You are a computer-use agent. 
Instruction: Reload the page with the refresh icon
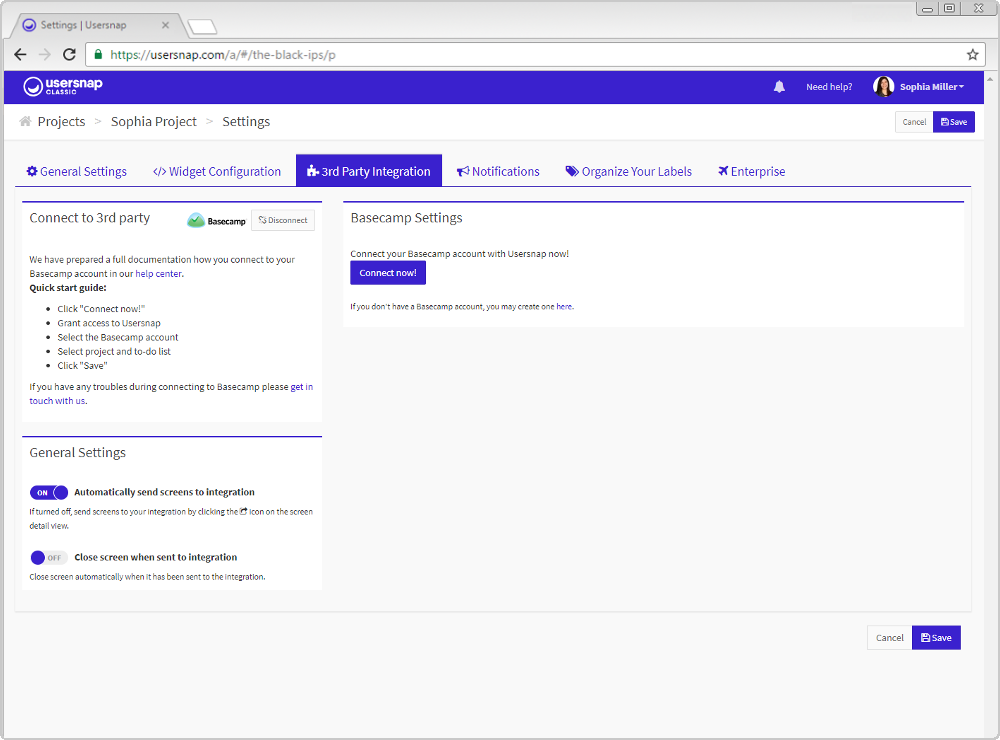(70, 55)
